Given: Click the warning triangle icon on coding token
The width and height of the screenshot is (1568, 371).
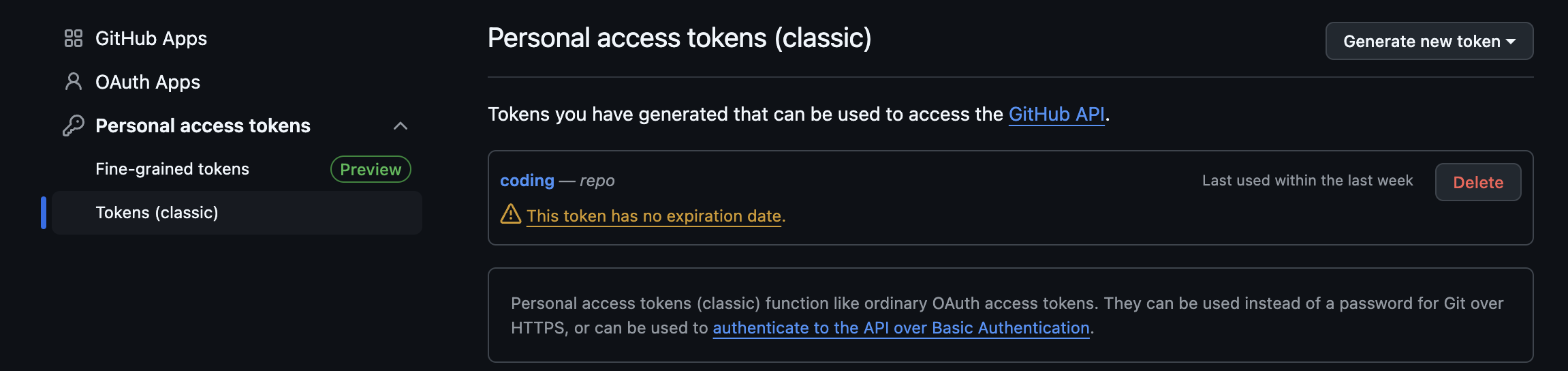Looking at the screenshot, I should click(510, 215).
